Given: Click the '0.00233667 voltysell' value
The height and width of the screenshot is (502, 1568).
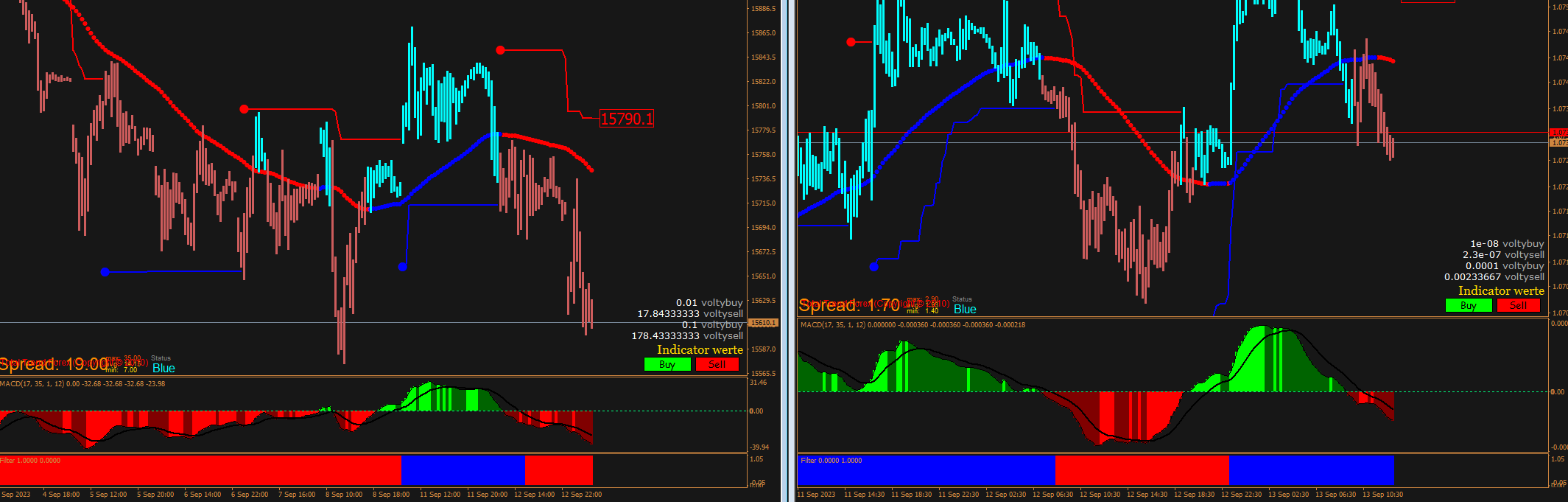Looking at the screenshot, I should [1494, 276].
